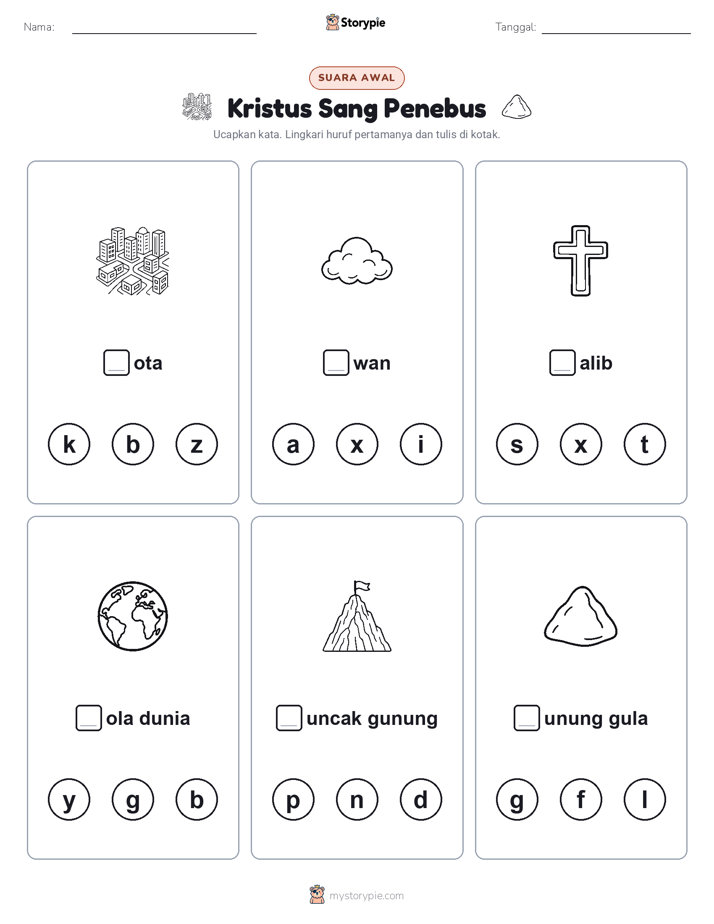This screenshot has width=714, height=924.
Task: Click the small city icon beside the title
Action: [197, 107]
